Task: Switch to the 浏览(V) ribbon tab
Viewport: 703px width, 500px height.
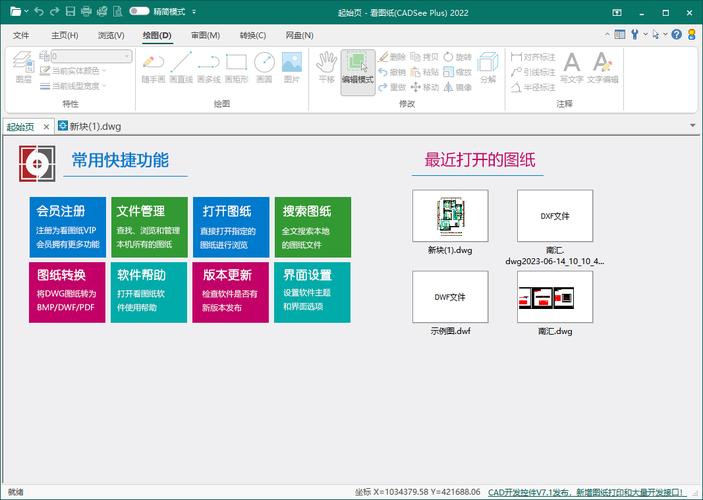Action: tap(111, 35)
